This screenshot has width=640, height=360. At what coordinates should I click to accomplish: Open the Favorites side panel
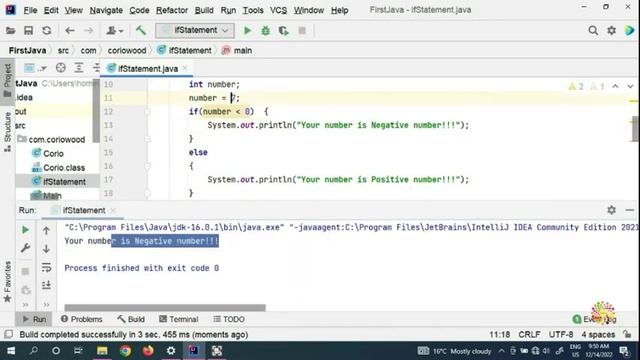7,282
